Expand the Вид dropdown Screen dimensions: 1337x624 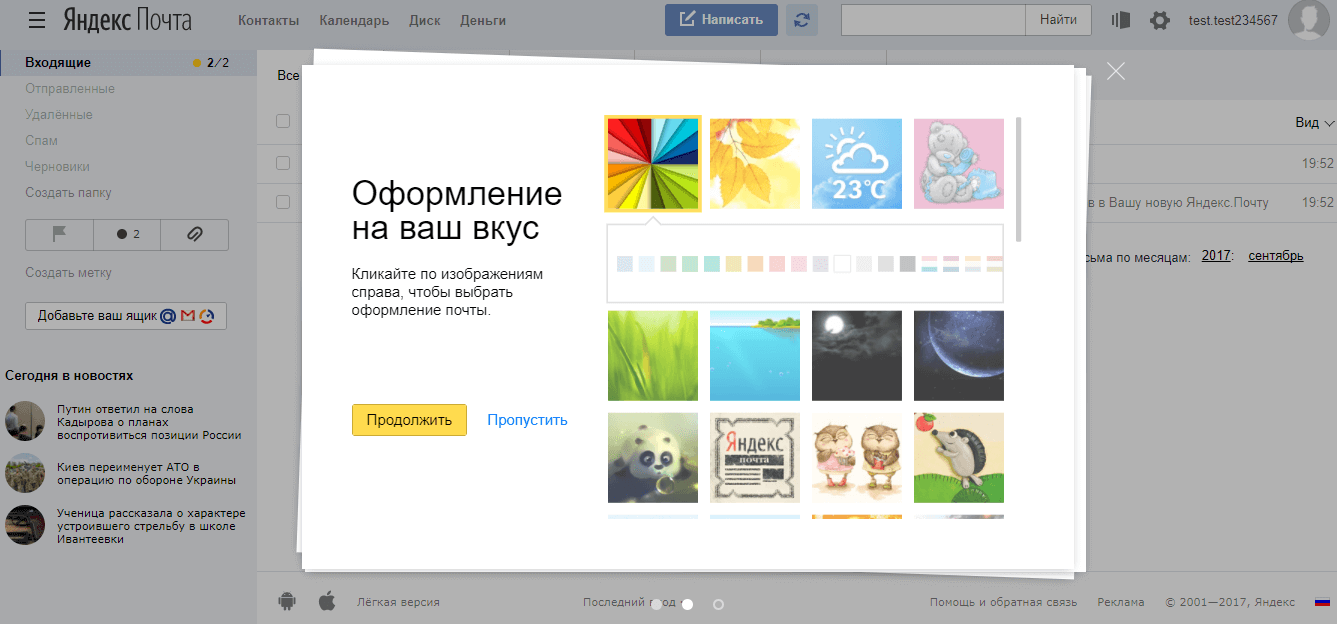1314,122
